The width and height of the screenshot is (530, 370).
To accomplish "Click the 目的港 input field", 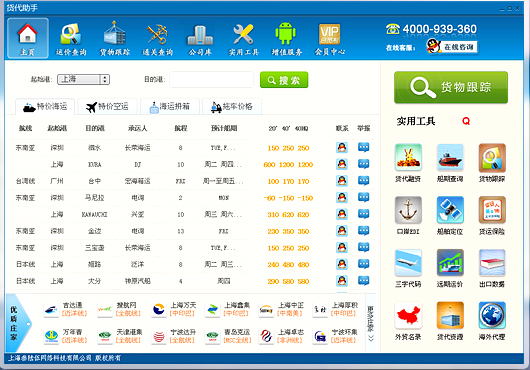I will point(212,80).
